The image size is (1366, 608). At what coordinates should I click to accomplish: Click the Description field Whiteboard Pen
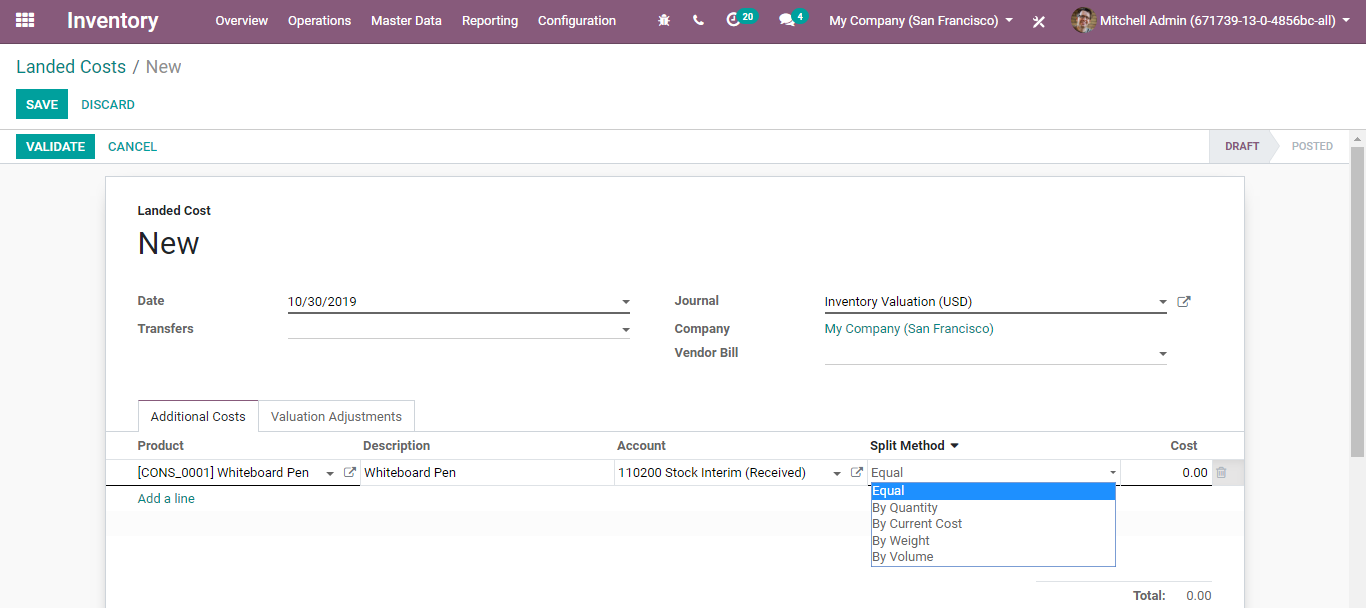point(487,473)
